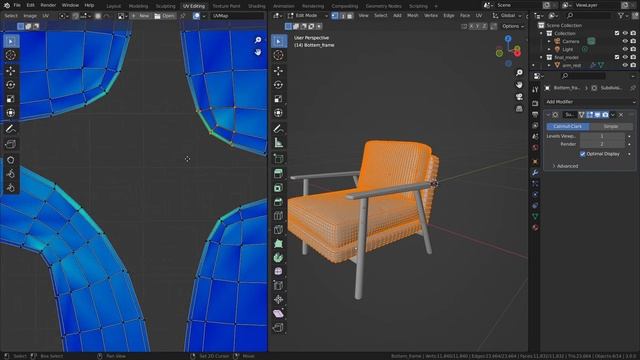Select the Inset Faces tool
Image resolution: width=640 pixels, height=360 pixels.
point(278,188)
